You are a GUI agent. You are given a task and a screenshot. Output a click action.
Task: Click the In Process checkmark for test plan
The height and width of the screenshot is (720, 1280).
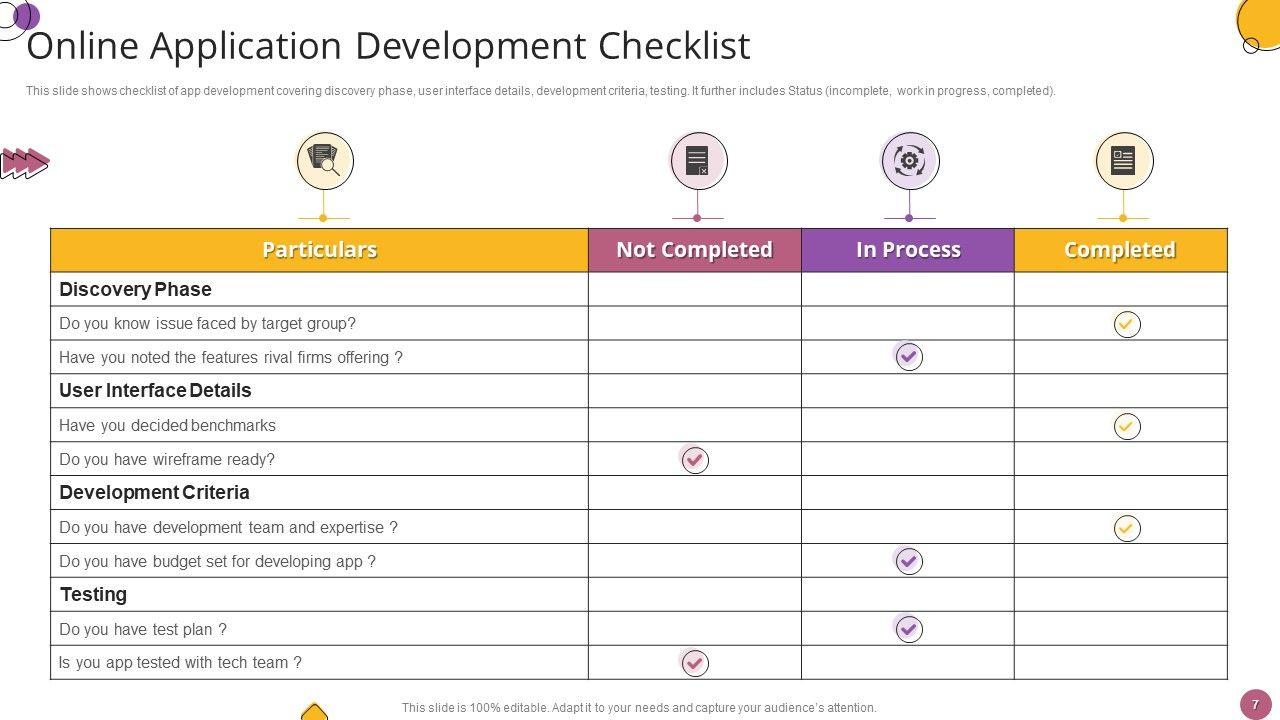coord(909,629)
